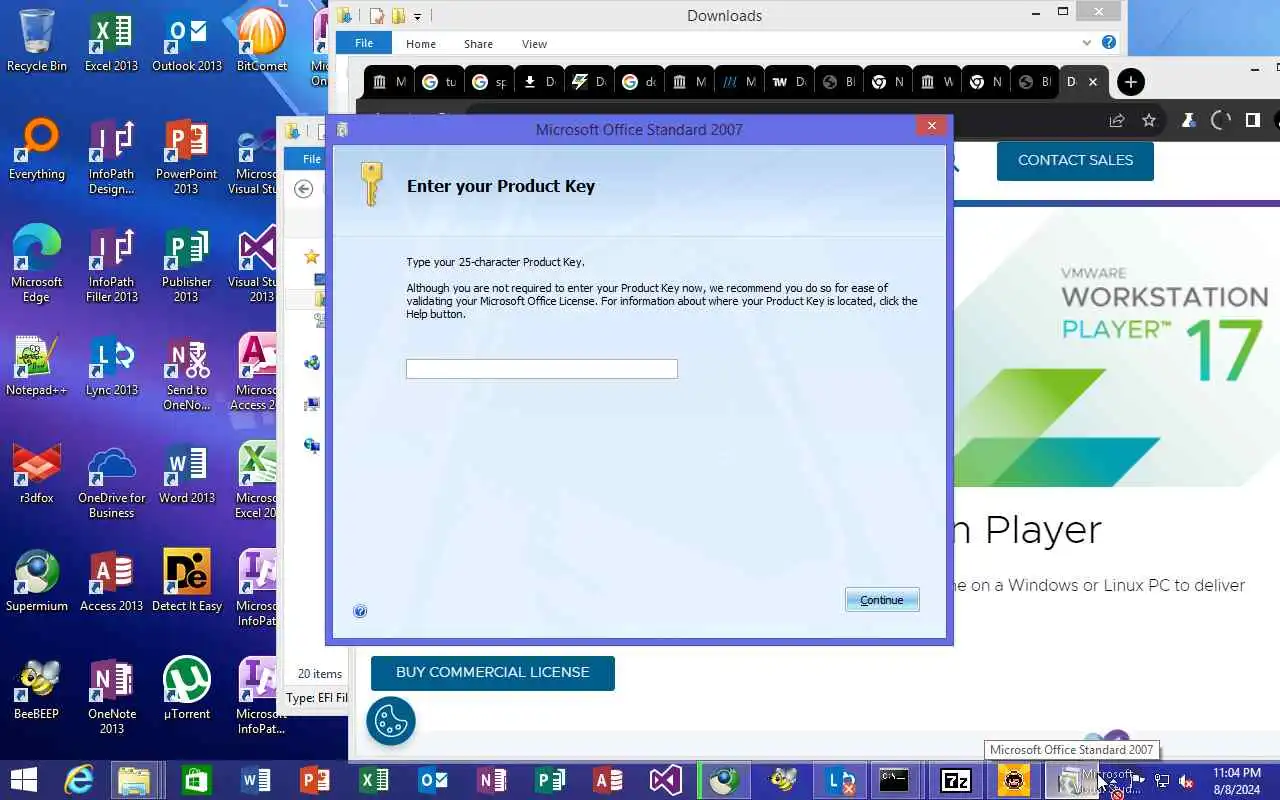The image size is (1280, 800).
Task: Open Internet Explorer from the taskbar
Action: (79, 779)
